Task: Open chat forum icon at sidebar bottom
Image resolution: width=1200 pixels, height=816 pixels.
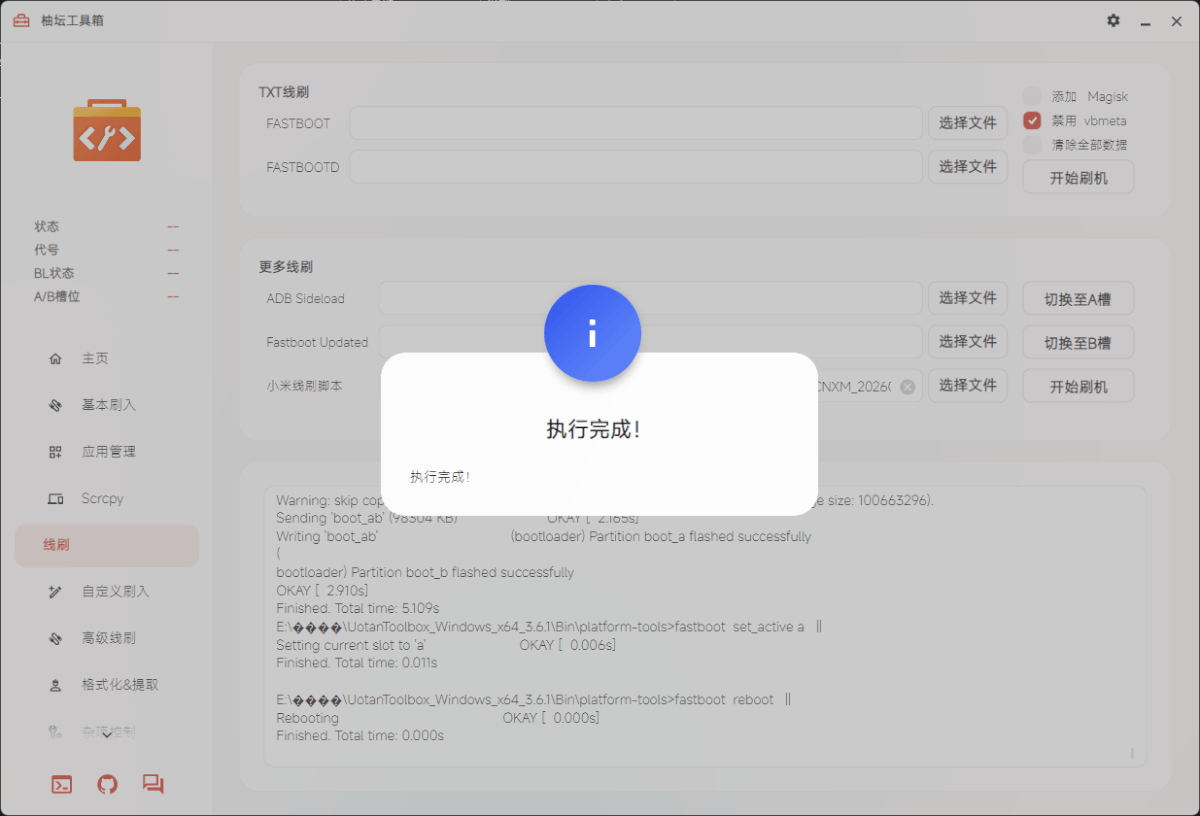Action: click(x=153, y=785)
